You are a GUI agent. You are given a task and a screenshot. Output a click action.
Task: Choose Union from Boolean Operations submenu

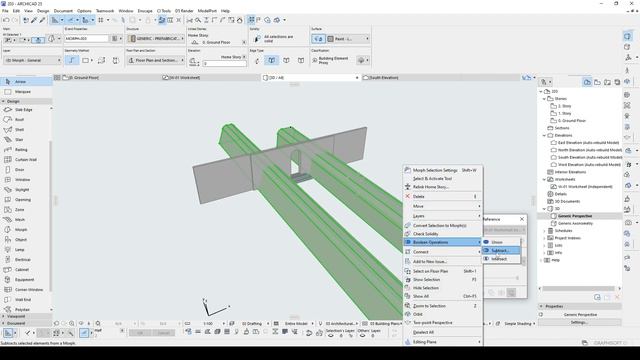[x=501, y=242]
